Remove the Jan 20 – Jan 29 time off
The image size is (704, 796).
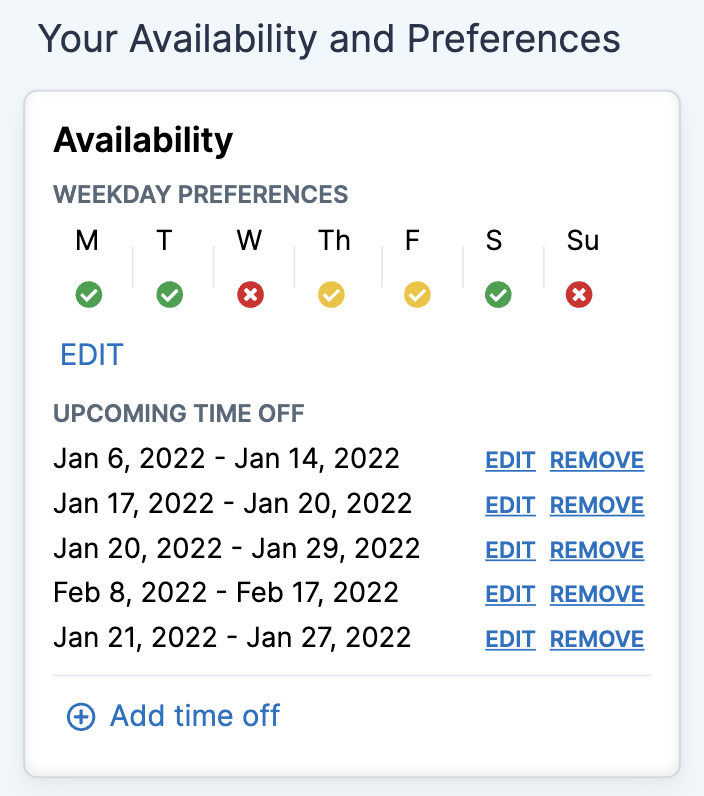click(x=597, y=550)
